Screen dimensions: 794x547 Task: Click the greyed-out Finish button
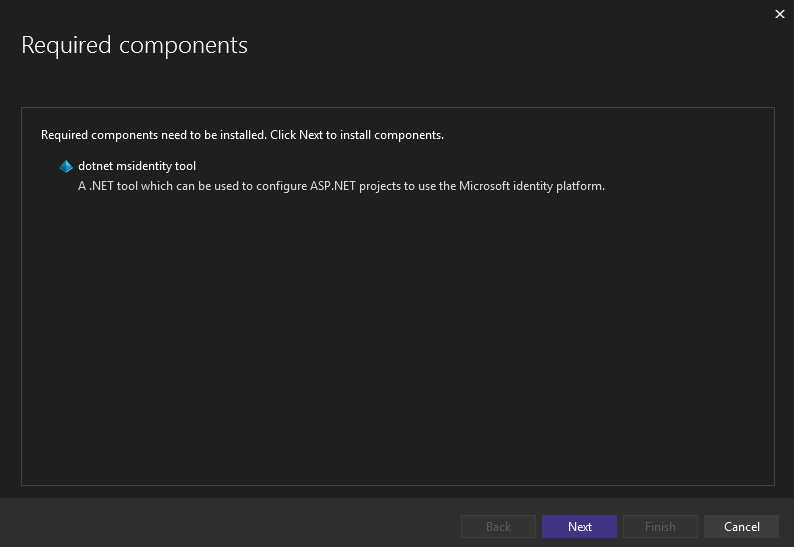[x=660, y=527]
